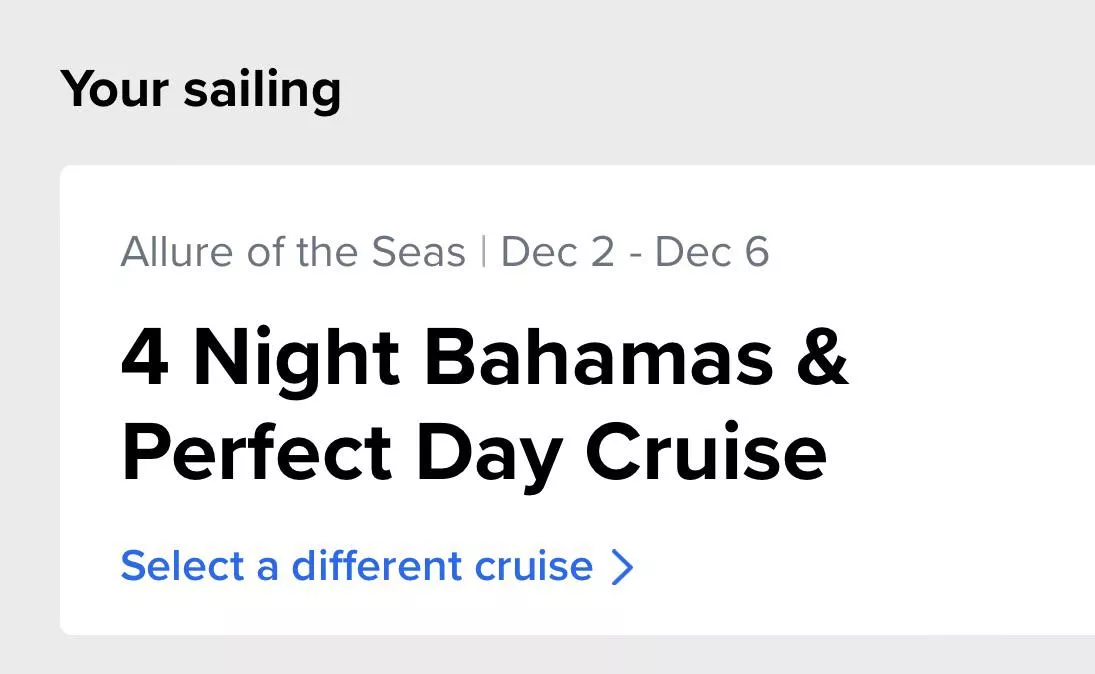The width and height of the screenshot is (1095, 674).
Task: Click the word Cruise in the title
Action: [705, 452]
